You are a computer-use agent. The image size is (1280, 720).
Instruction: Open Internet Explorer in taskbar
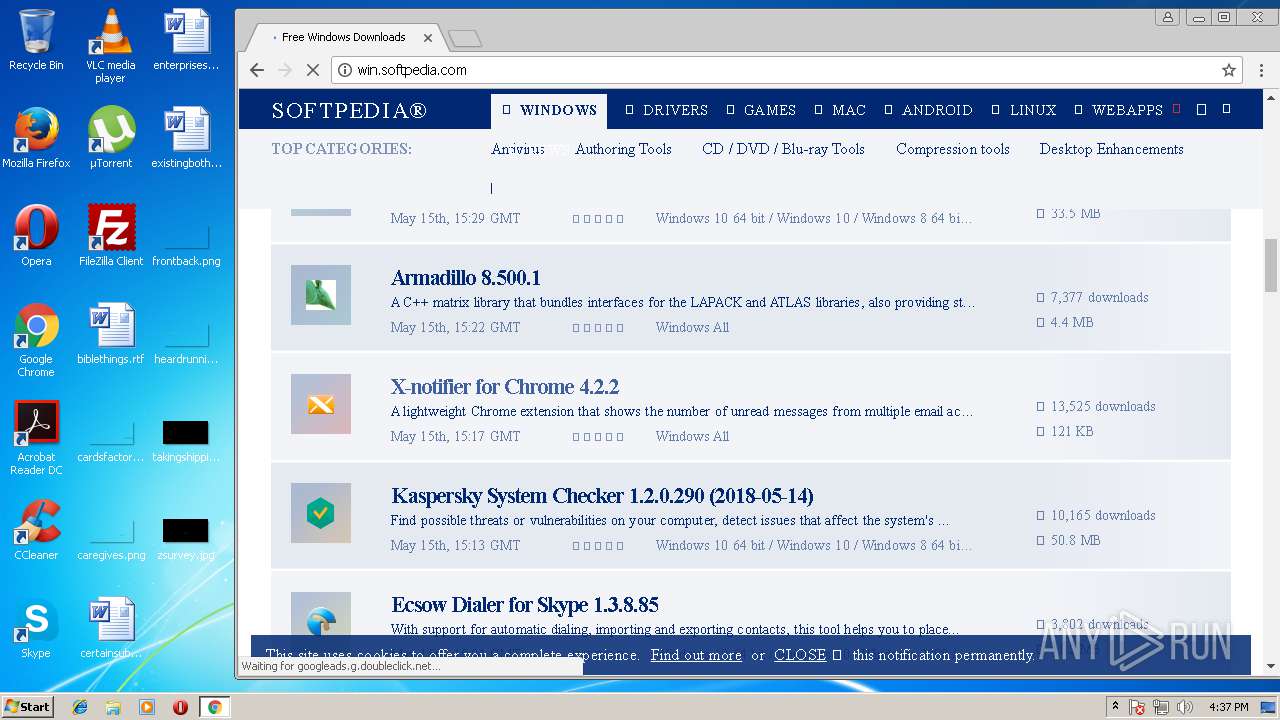[x=80, y=707]
